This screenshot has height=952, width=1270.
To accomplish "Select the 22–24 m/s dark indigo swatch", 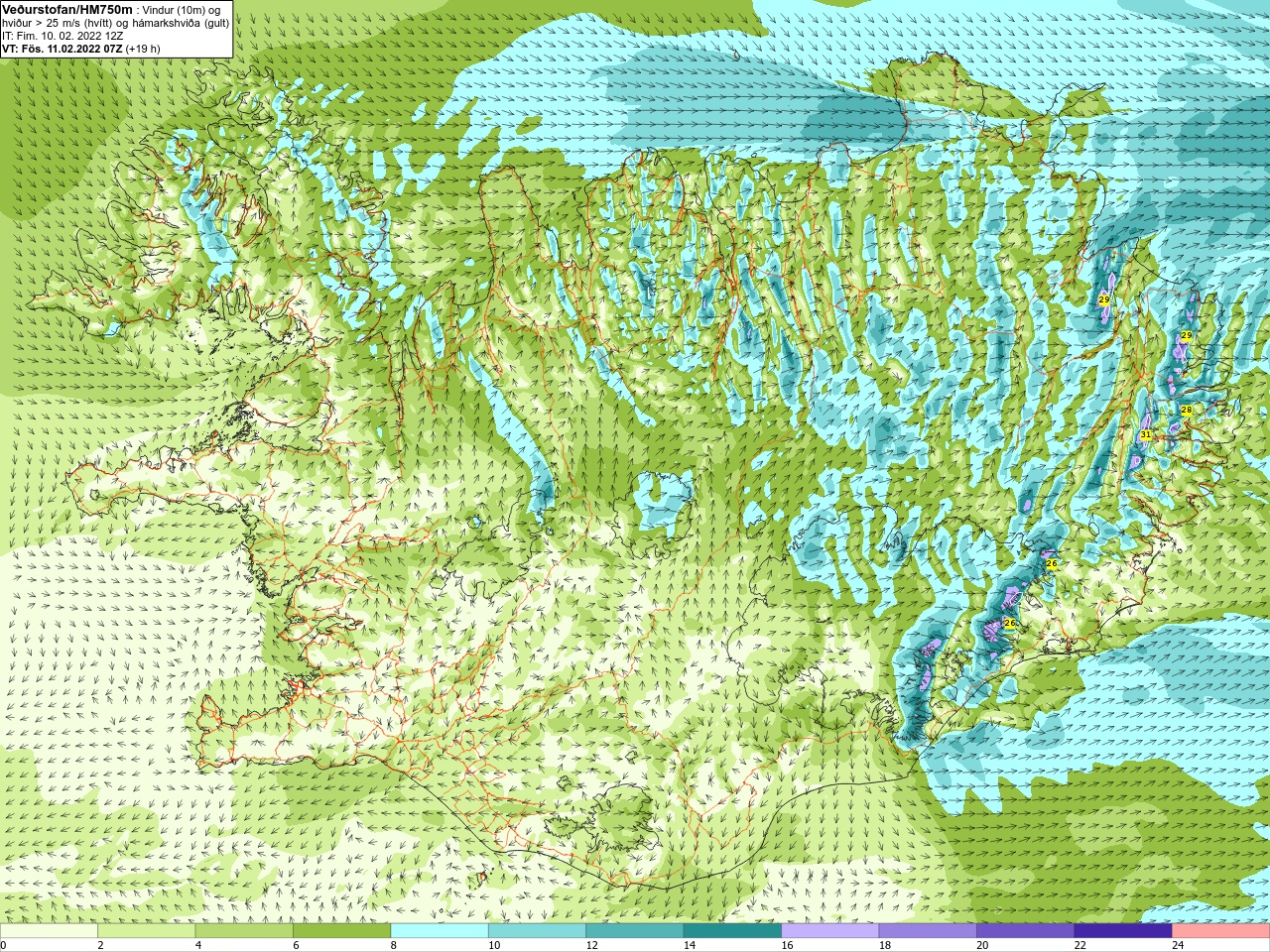I will [1123, 930].
